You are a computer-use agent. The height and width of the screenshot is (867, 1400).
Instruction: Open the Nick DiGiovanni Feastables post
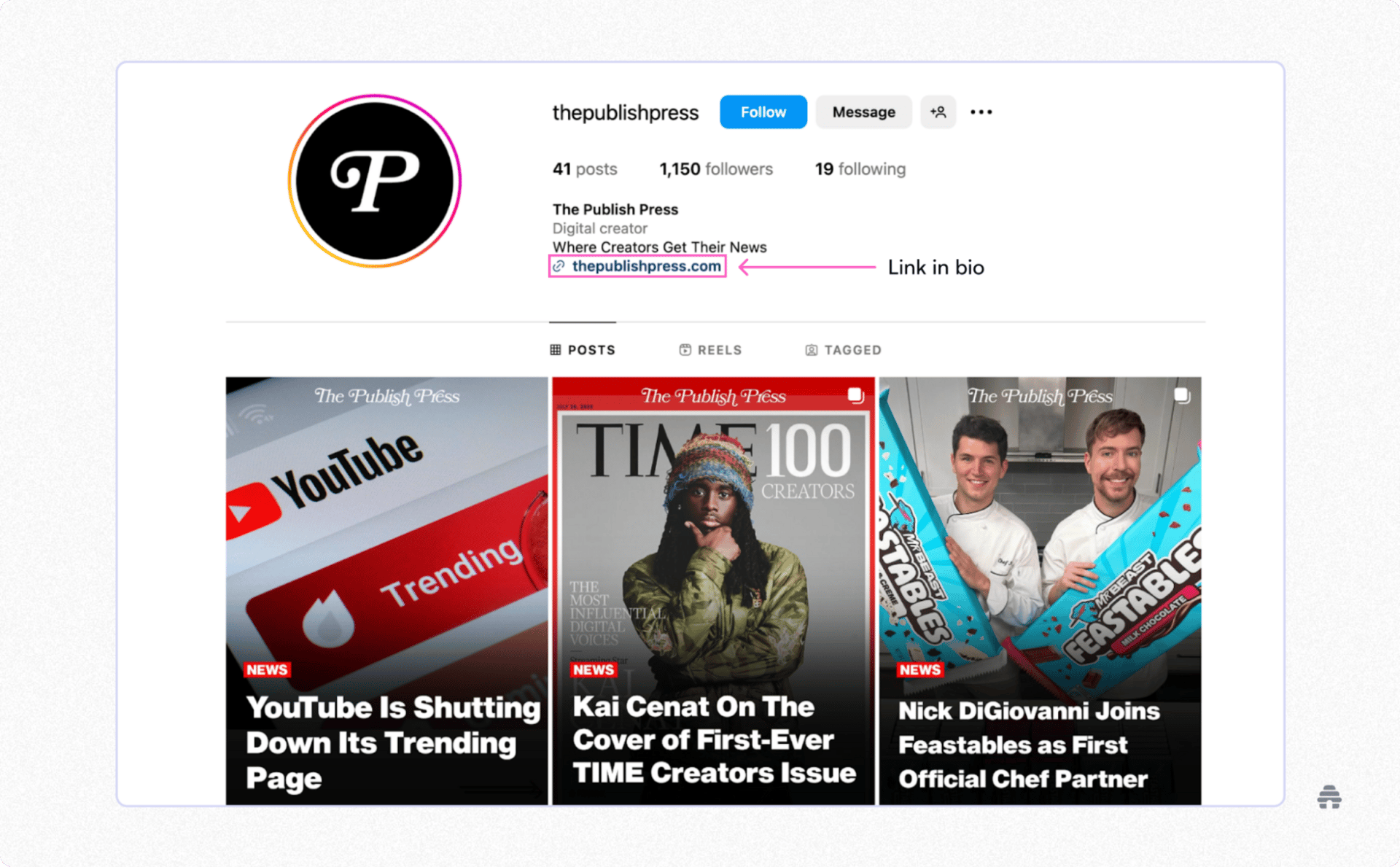pos(1040,591)
